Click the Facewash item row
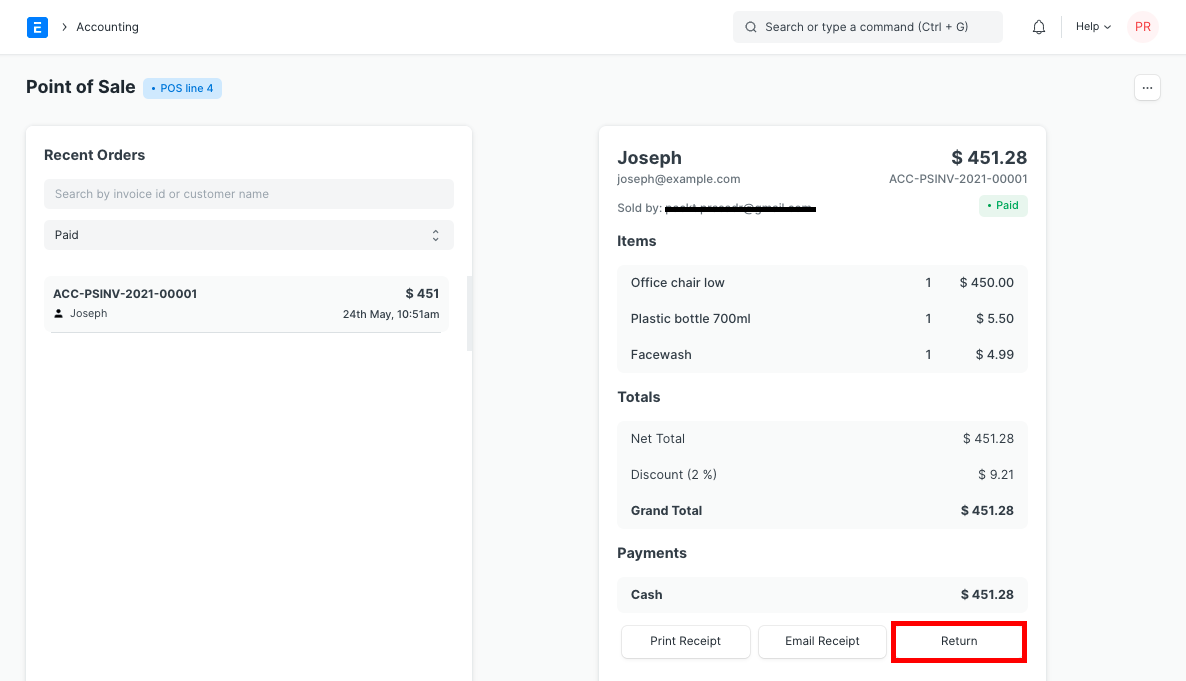Screen dimensions: 1186x681 pyautogui.click(x=822, y=354)
